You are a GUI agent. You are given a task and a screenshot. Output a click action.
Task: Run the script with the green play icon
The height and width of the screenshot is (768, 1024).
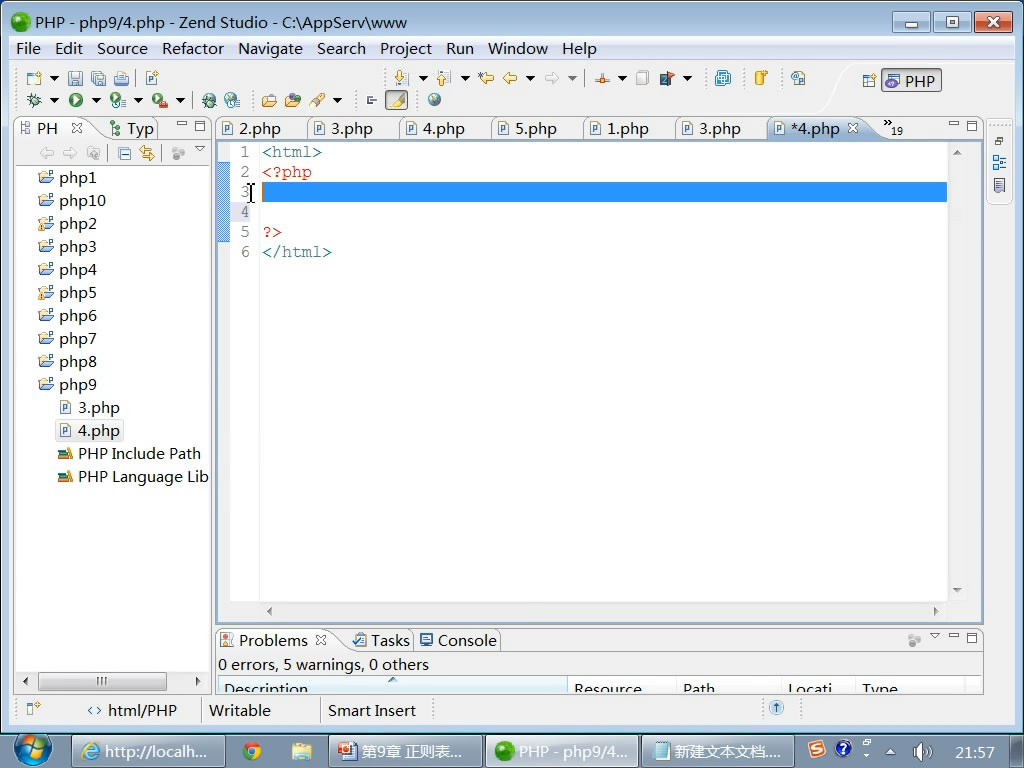pos(76,100)
